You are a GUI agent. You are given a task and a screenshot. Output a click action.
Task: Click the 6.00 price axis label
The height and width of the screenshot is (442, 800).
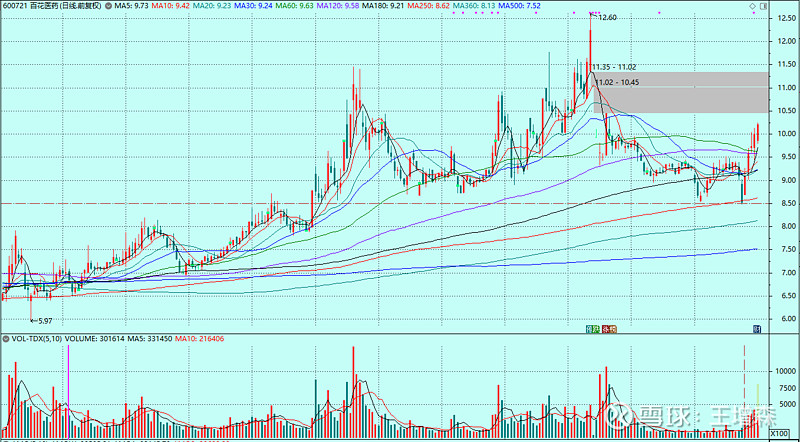(x=788, y=320)
